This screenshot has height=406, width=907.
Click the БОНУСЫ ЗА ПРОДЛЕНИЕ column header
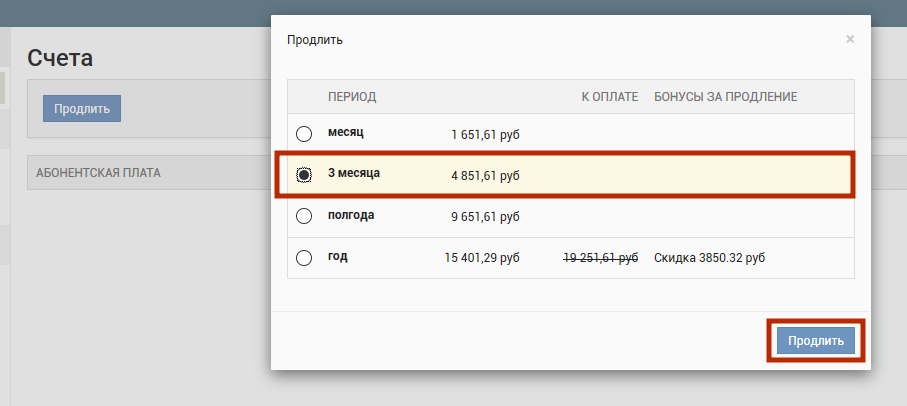725,97
